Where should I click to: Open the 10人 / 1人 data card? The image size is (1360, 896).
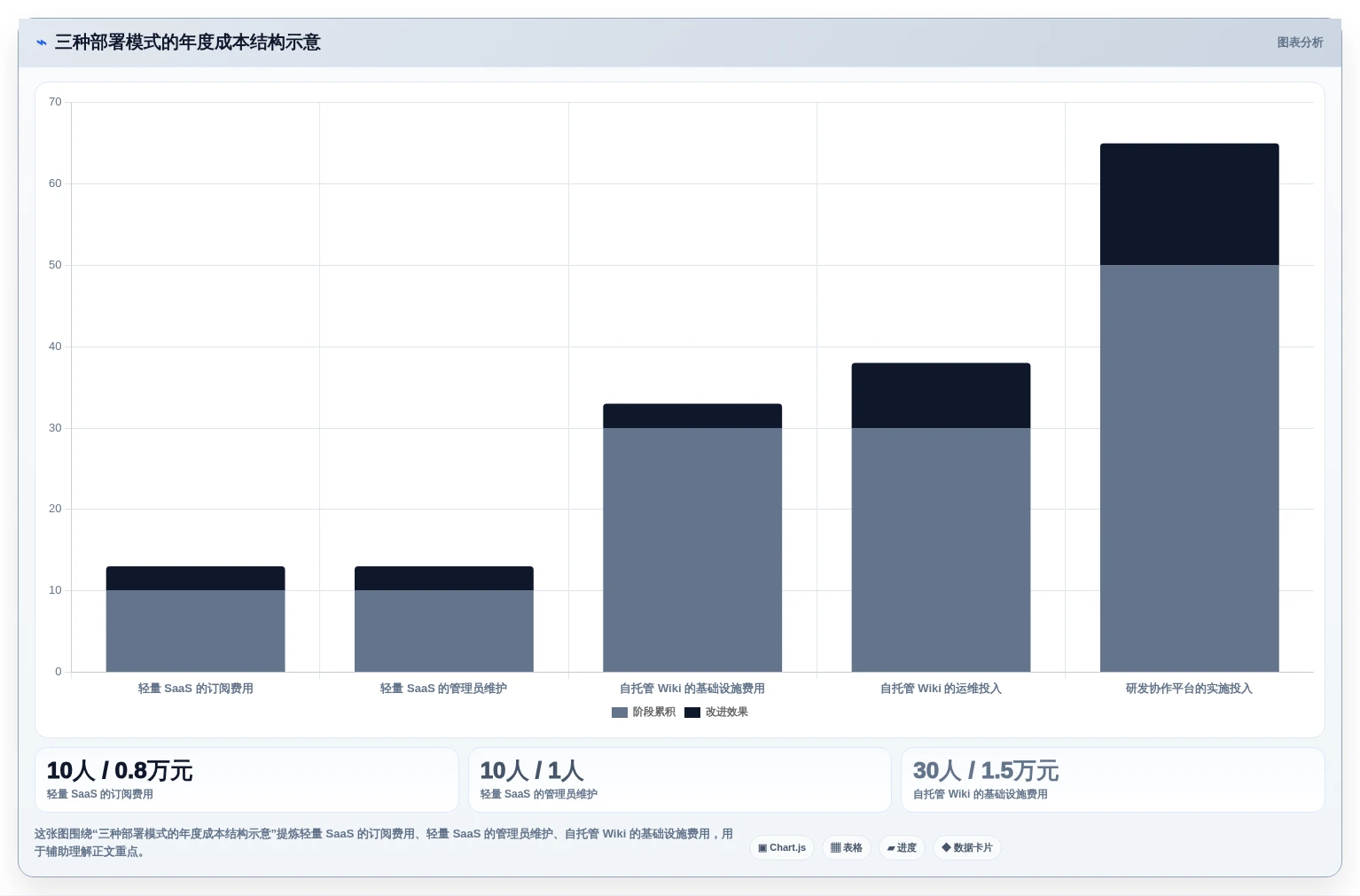(680, 780)
